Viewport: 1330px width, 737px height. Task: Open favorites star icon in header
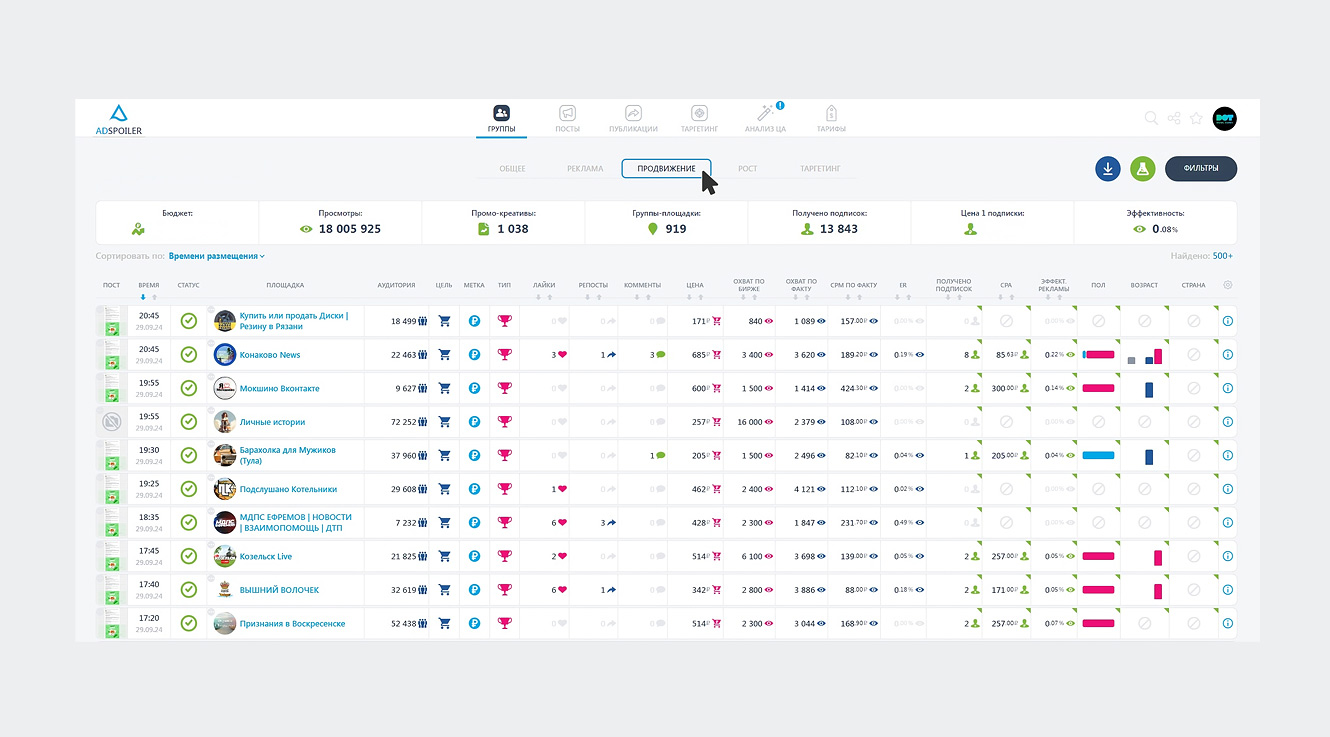1197,118
